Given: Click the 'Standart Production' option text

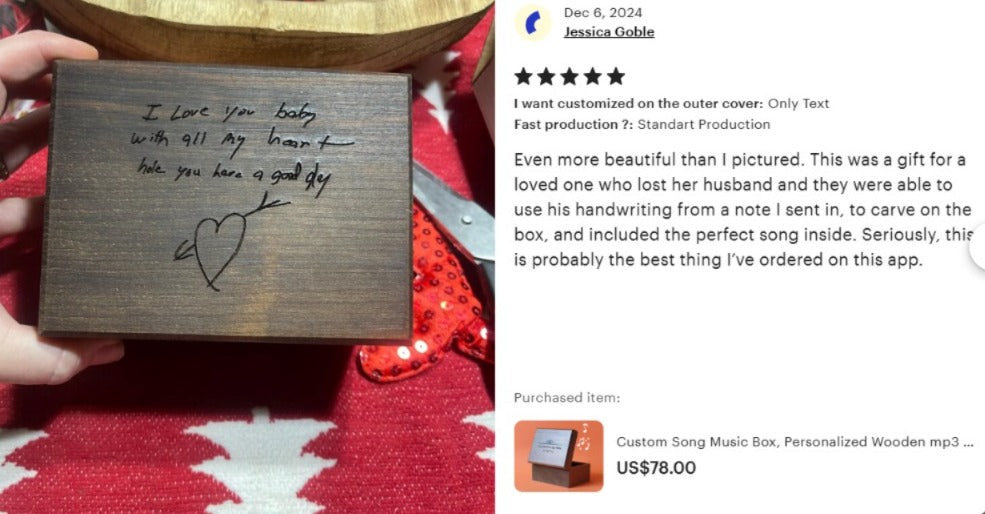Looking at the screenshot, I should point(704,124).
